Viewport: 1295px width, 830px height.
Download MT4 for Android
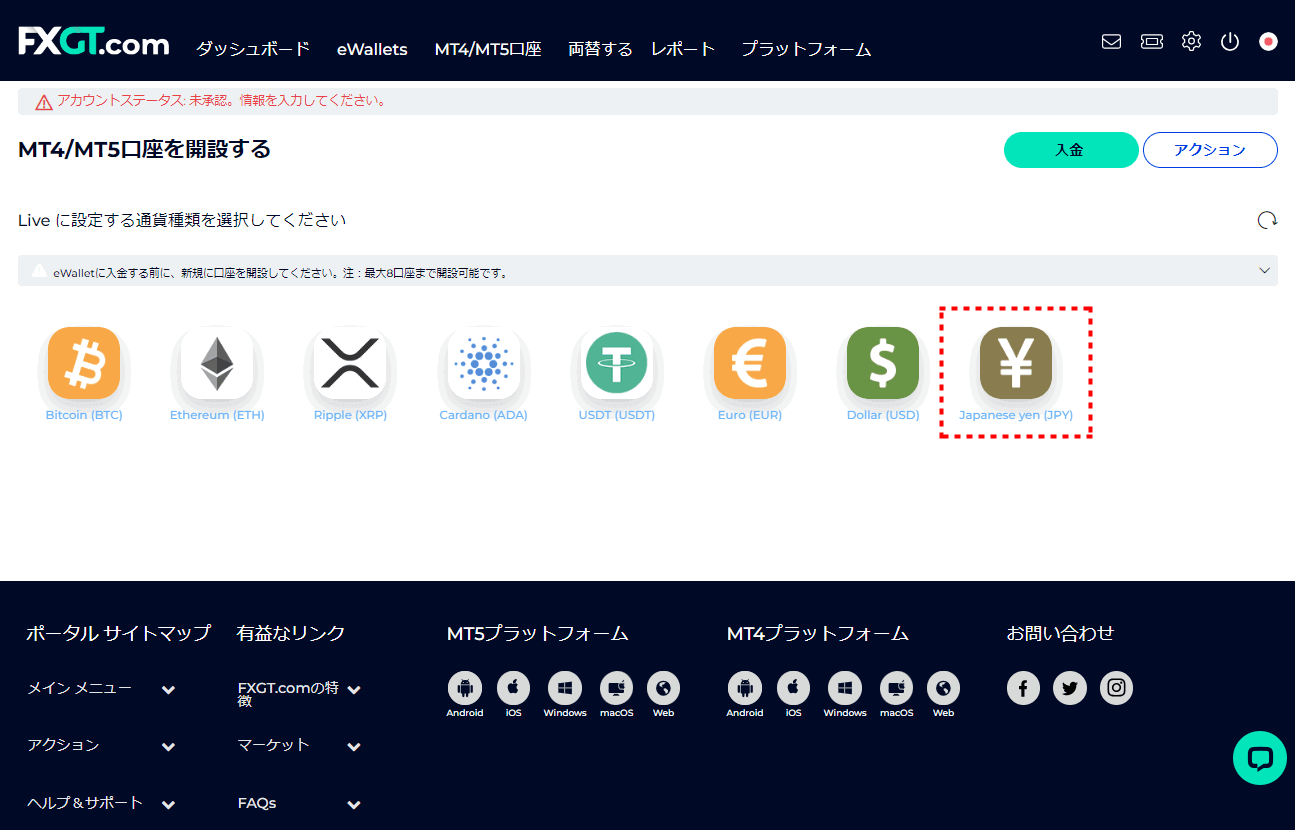pyautogui.click(x=744, y=687)
